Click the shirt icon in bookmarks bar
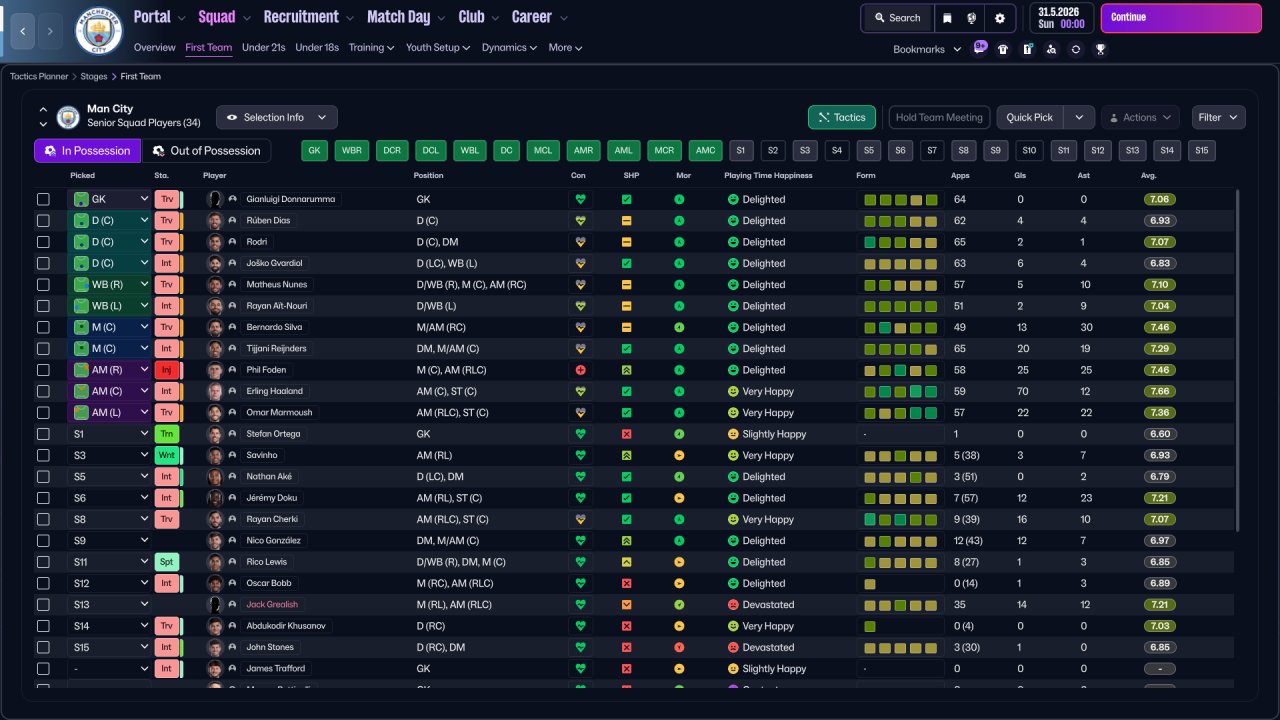The height and width of the screenshot is (720, 1280). coord(1003,49)
